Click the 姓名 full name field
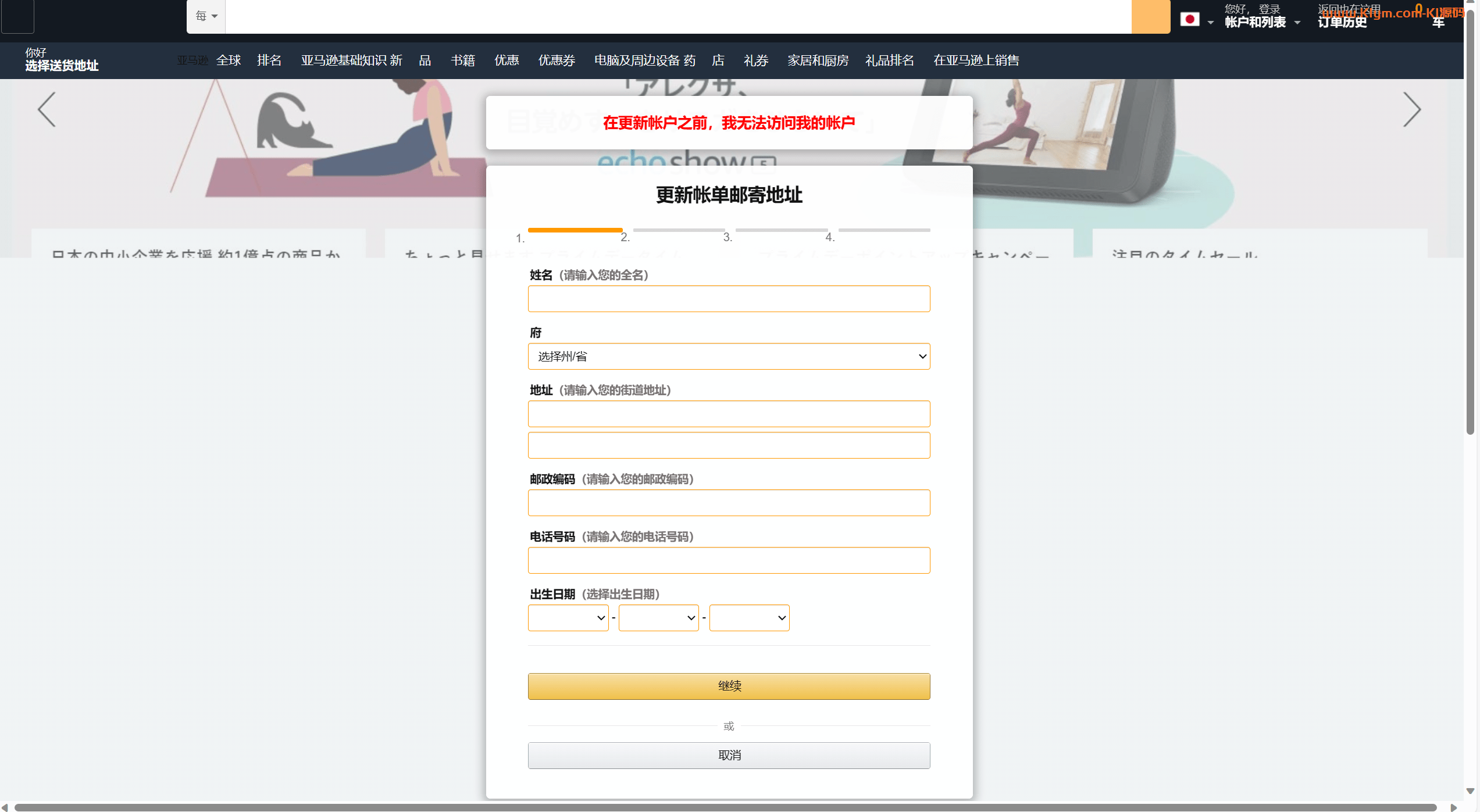Viewport: 1480px width, 812px height. [x=728, y=299]
